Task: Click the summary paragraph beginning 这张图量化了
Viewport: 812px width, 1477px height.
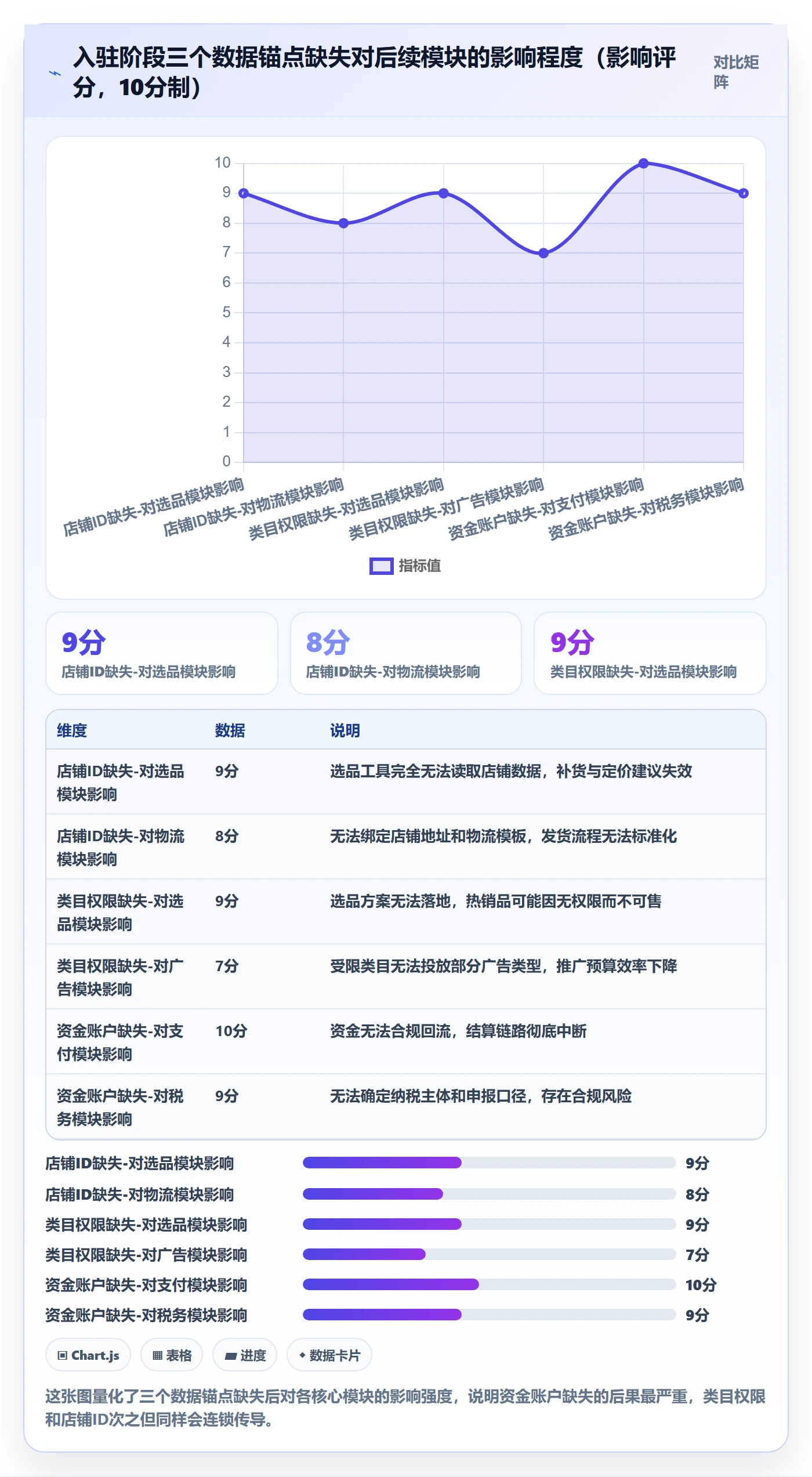Action: [405, 1407]
